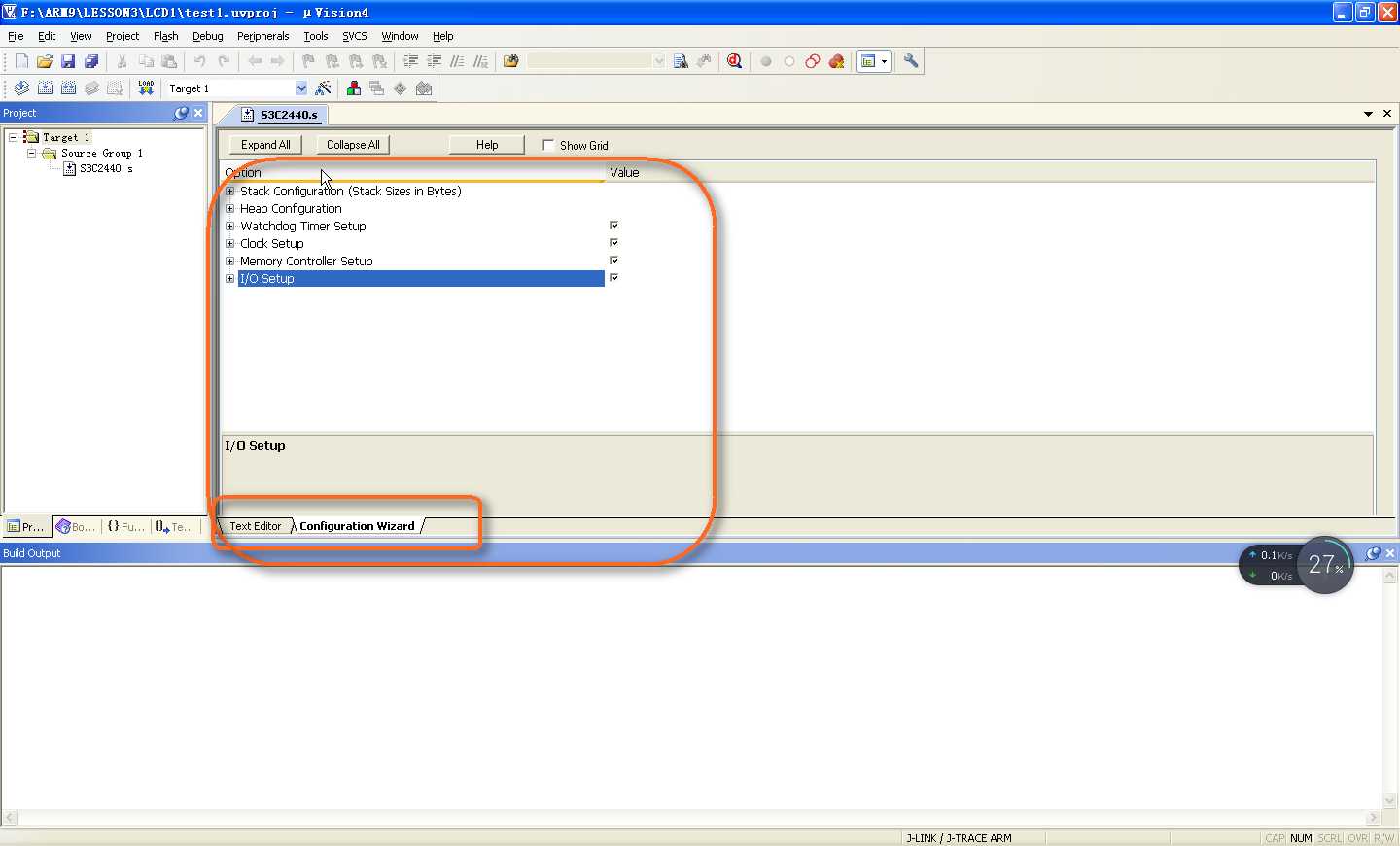The width and height of the screenshot is (1400, 846).
Task: Click the Collapse All button
Action: point(353,145)
